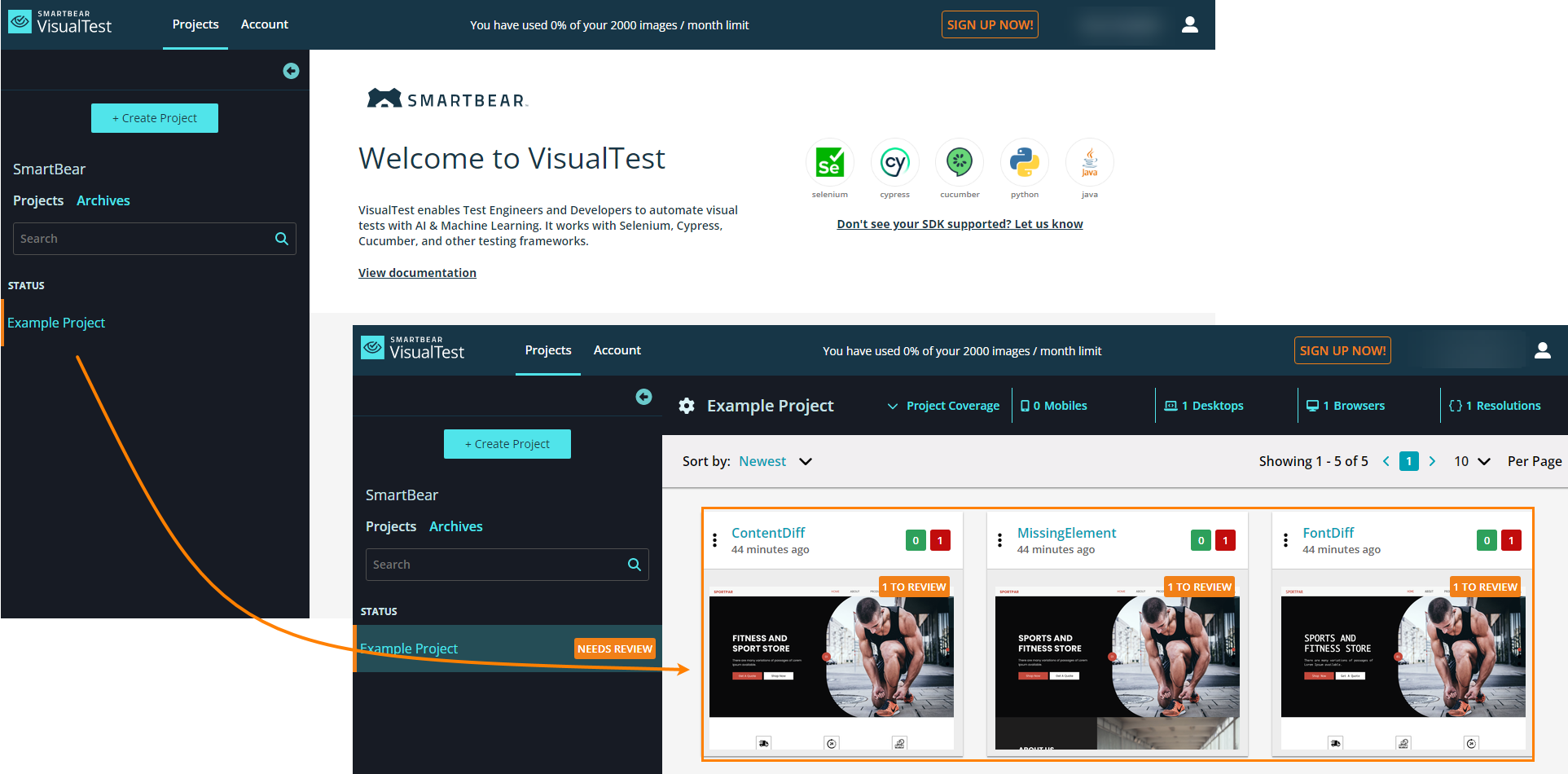
Task: Open Account tab in the front window
Action: [x=617, y=350]
